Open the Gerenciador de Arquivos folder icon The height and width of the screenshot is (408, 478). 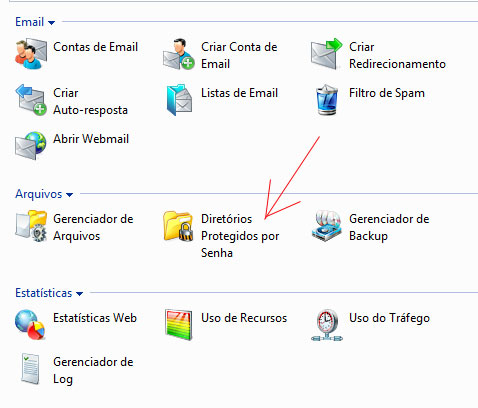31,226
